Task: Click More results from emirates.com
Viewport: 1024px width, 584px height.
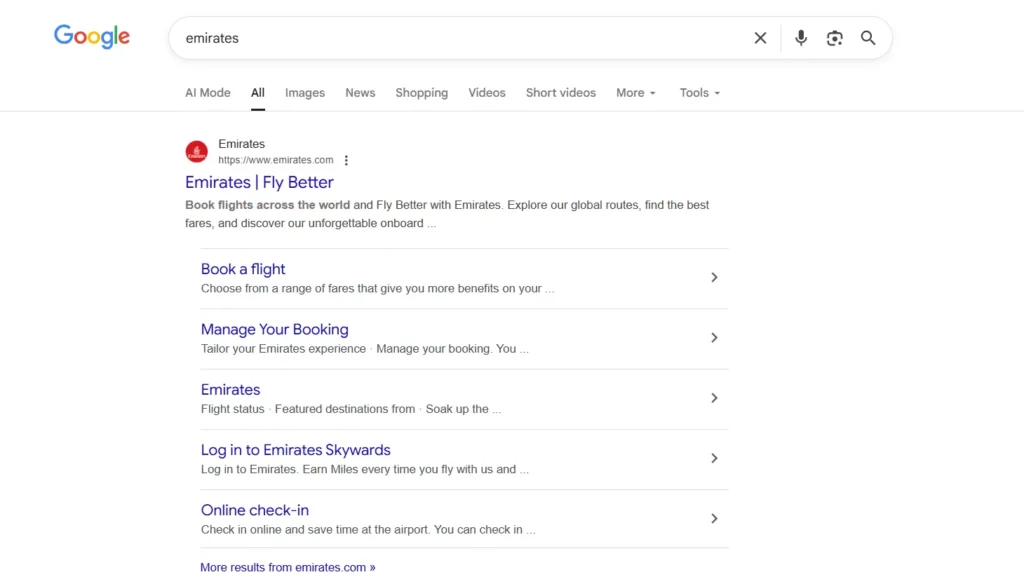Action: pyautogui.click(x=287, y=567)
